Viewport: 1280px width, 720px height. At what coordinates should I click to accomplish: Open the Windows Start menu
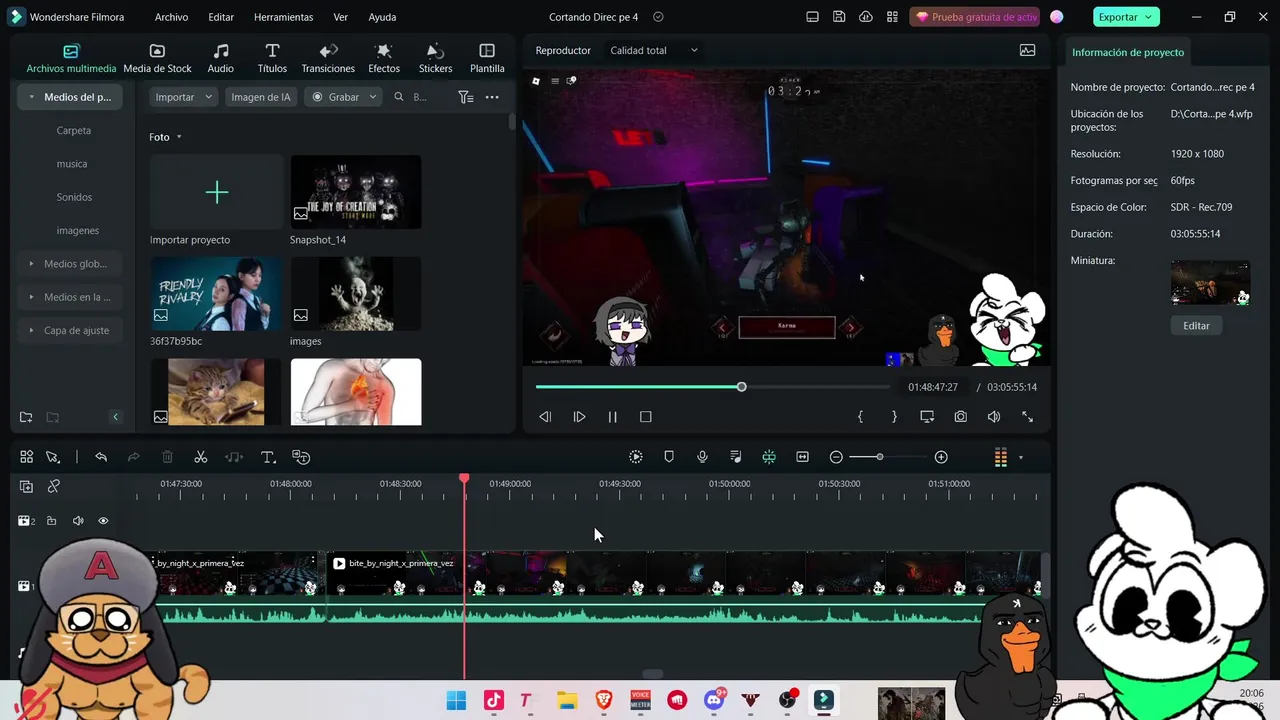click(x=456, y=700)
